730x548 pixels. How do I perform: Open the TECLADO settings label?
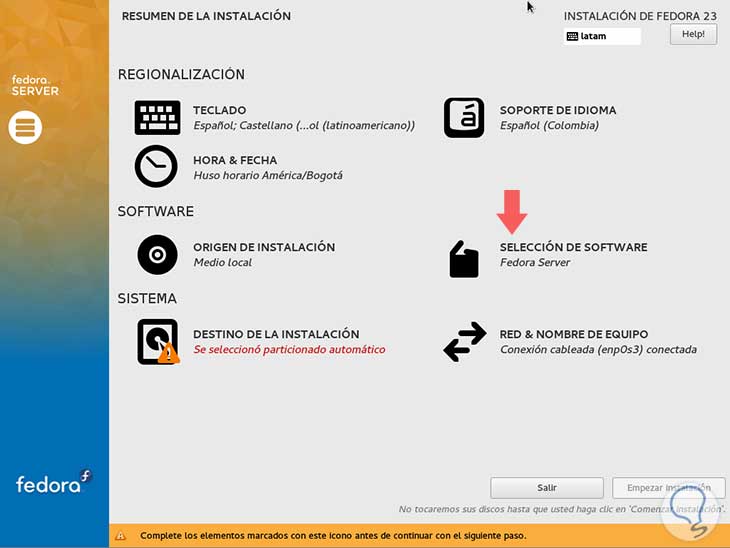[x=220, y=110]
